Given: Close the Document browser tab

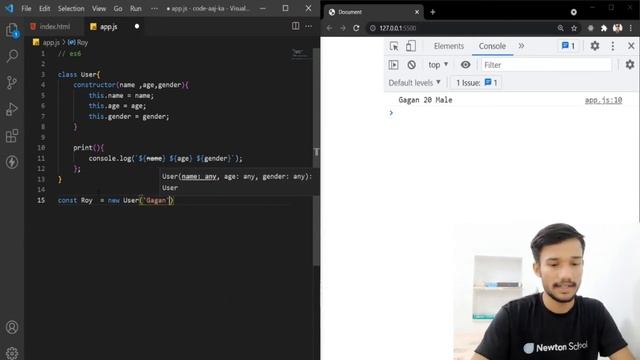Looking at the screenshot, I should [x=417, y=12].
